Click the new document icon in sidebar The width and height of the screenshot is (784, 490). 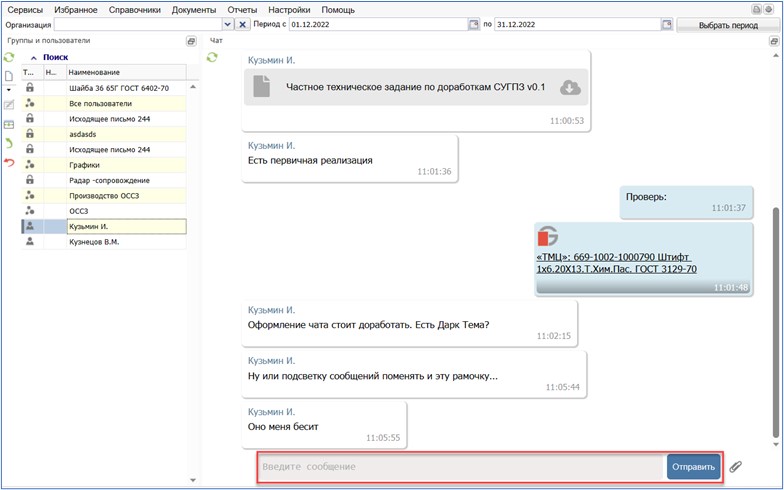(x=9, y=76)
